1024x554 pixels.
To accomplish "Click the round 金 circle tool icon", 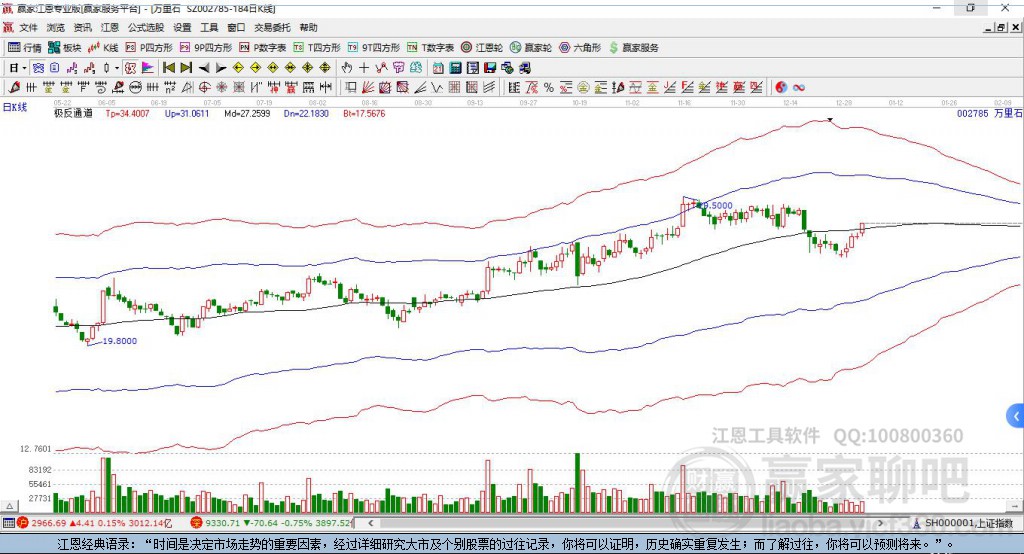I will [x=583, y=87].
